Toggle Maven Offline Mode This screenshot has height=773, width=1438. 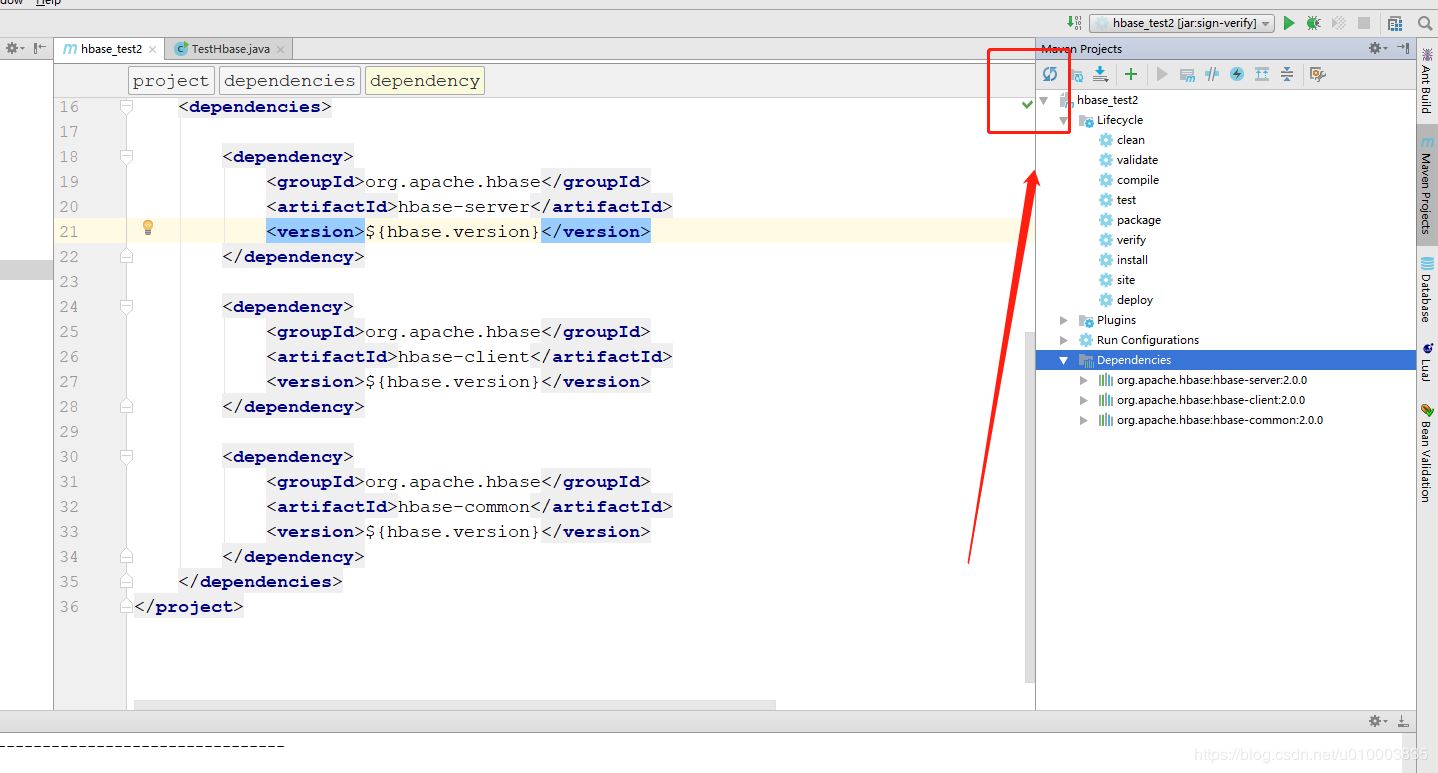click(x=1212, y=74)
